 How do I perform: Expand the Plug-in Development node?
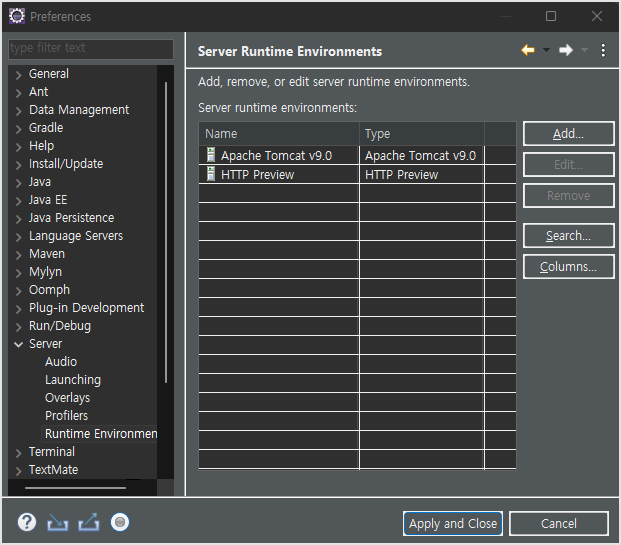click(x=18, y=309)
